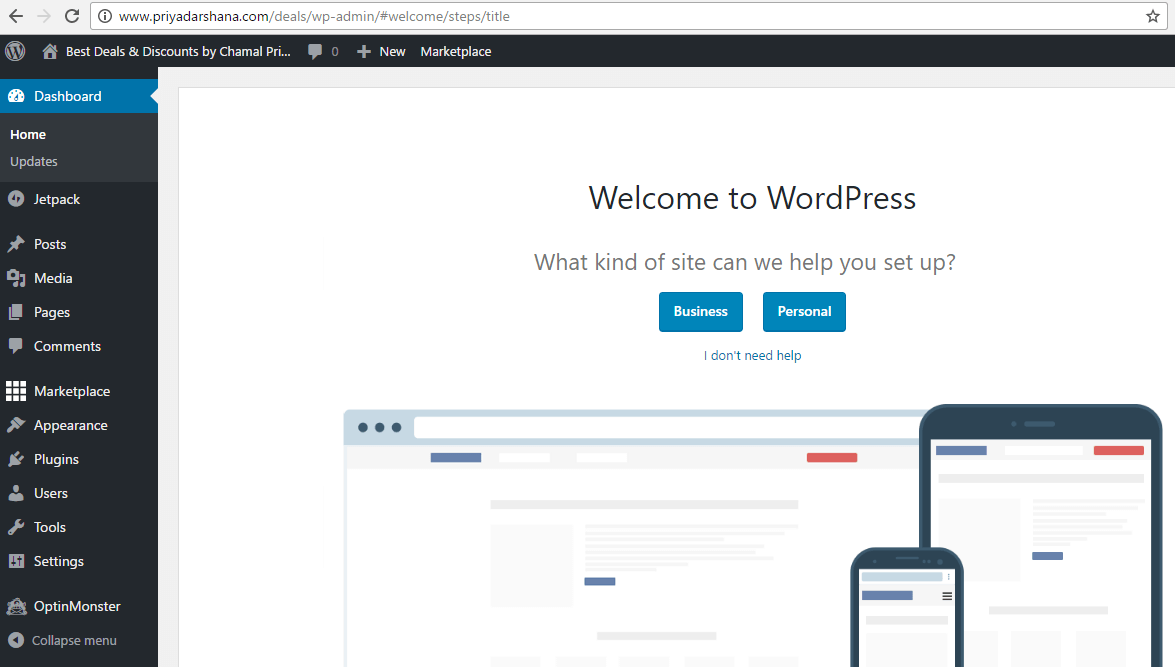Reload the page with the refresh icon
The height and width of the screenshot is (667, 1175).
pos(72,16)
